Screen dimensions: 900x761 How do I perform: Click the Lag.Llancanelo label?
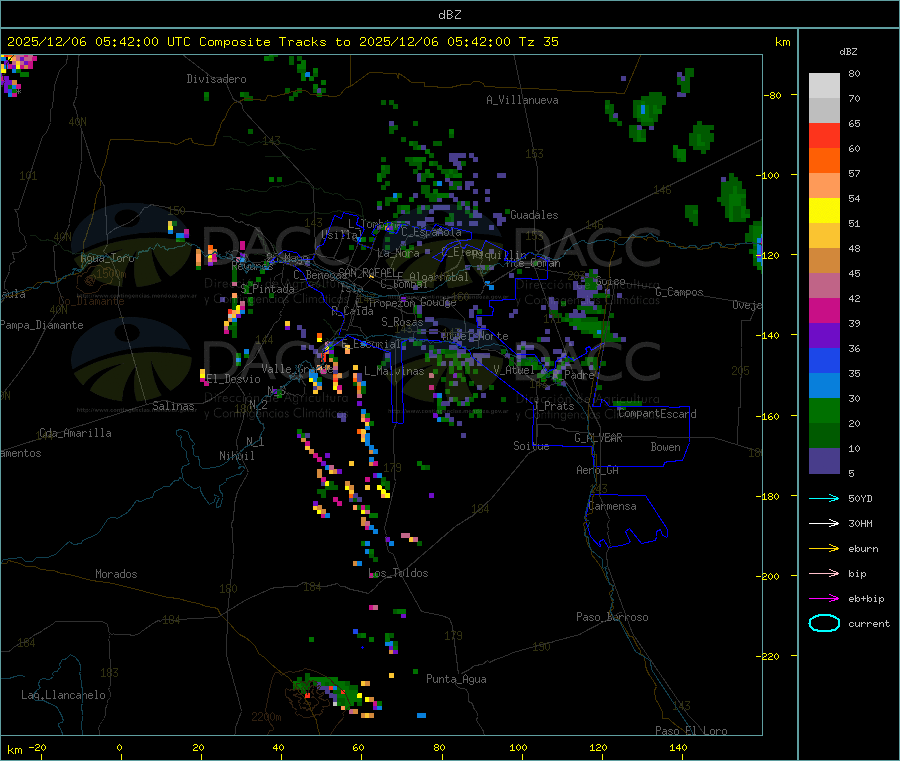coord(63,695)
